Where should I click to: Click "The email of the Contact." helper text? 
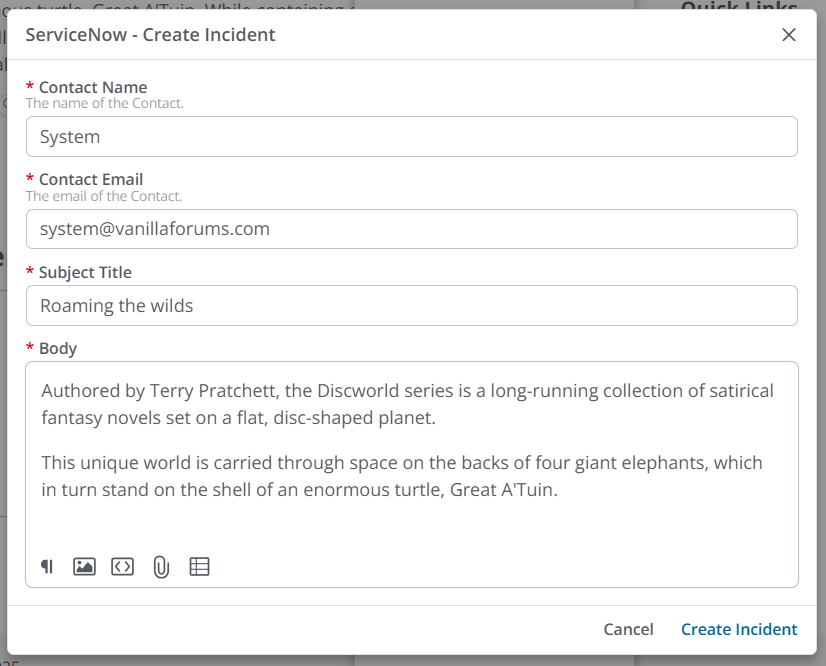pos(104,196)
